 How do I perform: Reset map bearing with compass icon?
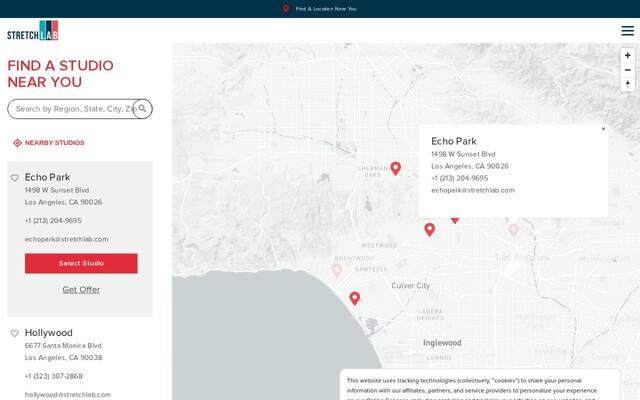(627, 84)
